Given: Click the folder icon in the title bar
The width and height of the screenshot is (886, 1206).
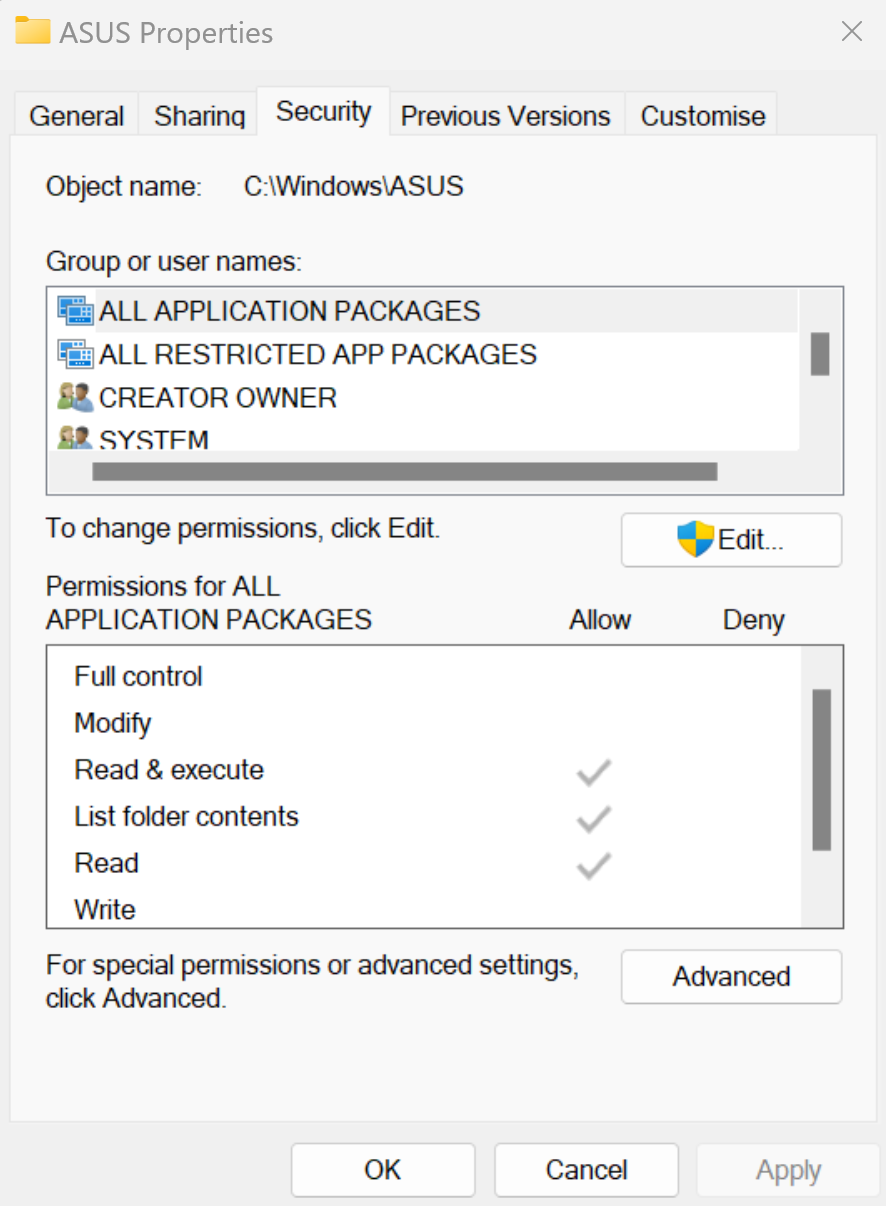Looking at the screenshot, I should tap(31, 31).
